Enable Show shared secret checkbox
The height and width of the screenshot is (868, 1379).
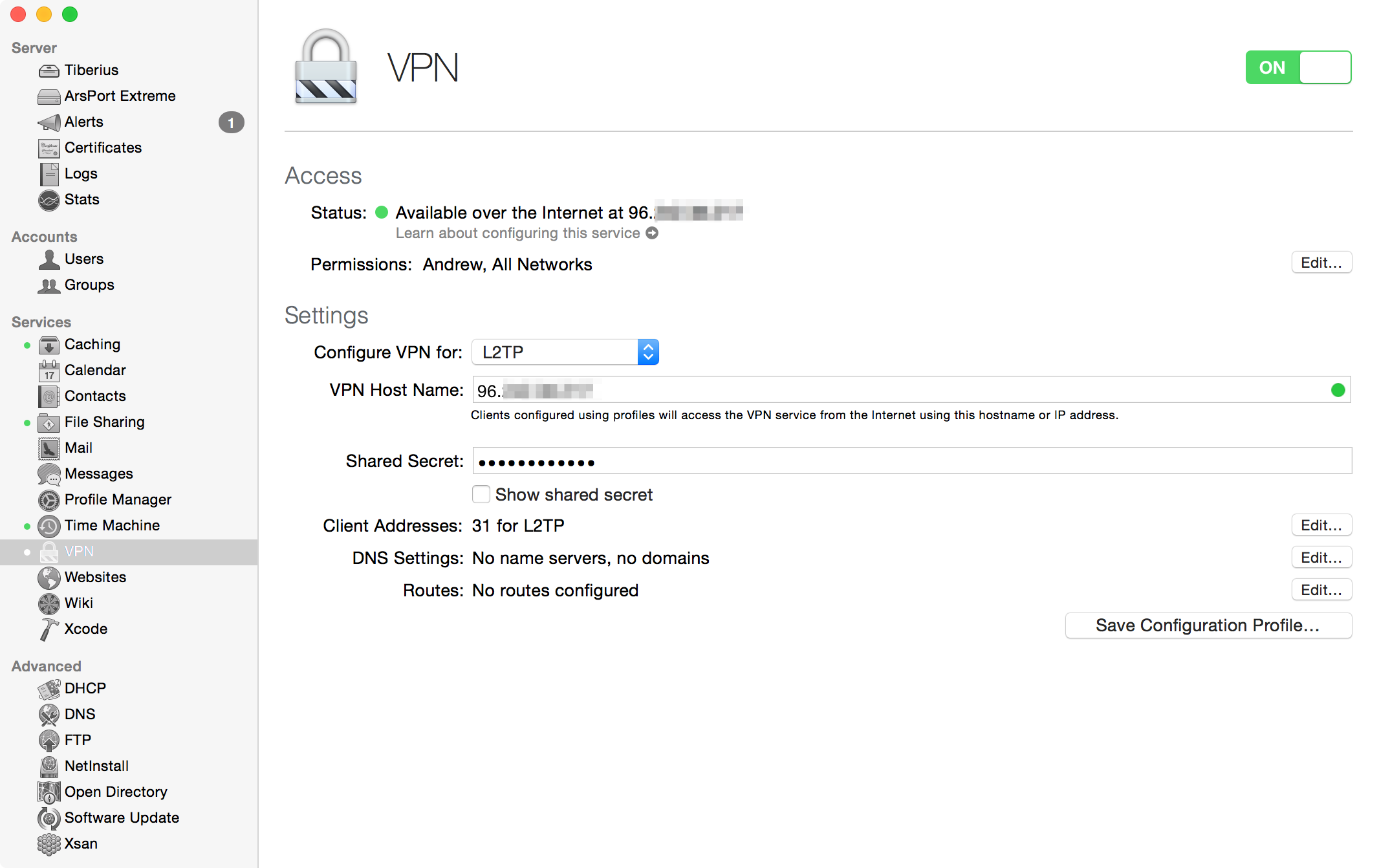(x=481, y=494)
